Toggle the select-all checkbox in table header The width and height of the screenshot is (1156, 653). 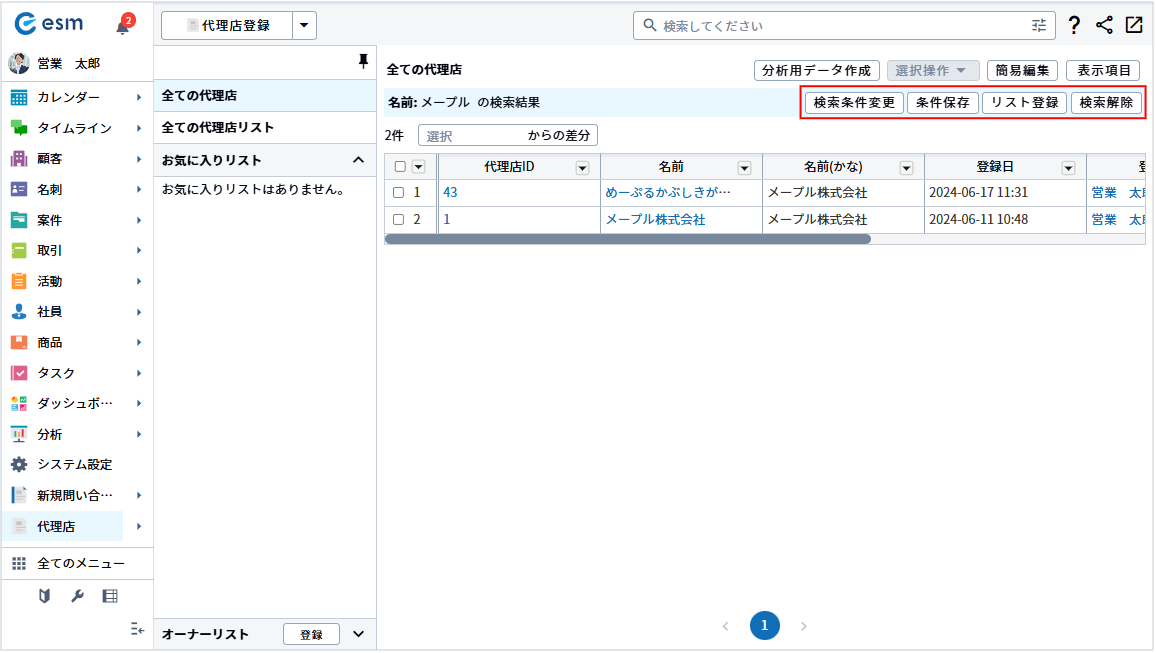(x=400, y=167)
